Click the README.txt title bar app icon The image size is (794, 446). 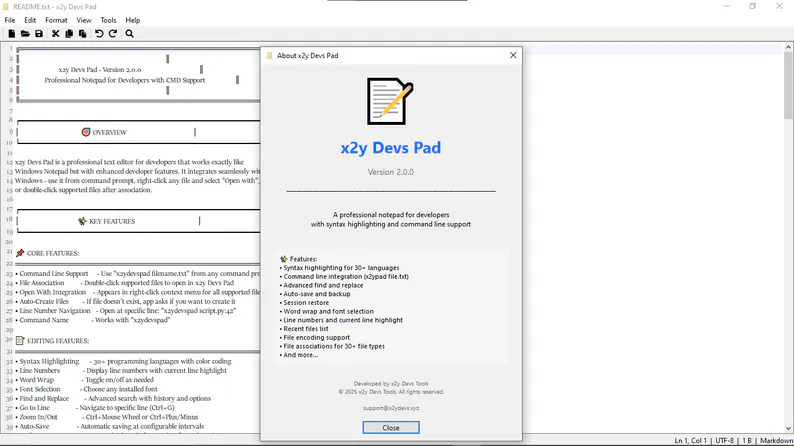[x=6, y=7]
